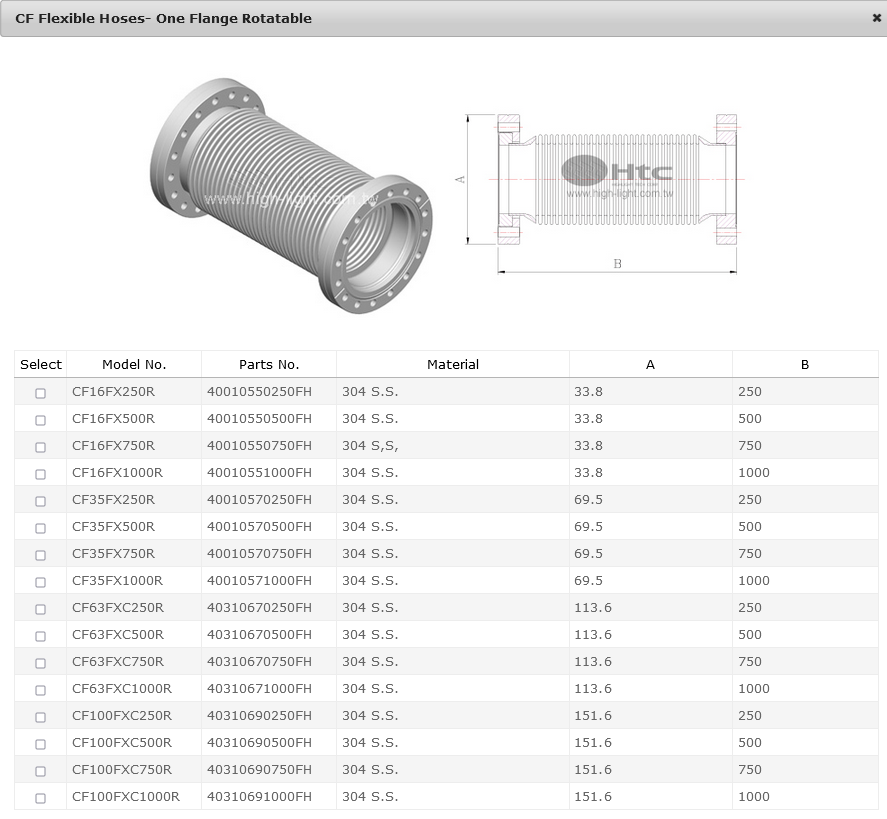Click the Model No. column header
887x819 pixels.
tap(134, 365)
